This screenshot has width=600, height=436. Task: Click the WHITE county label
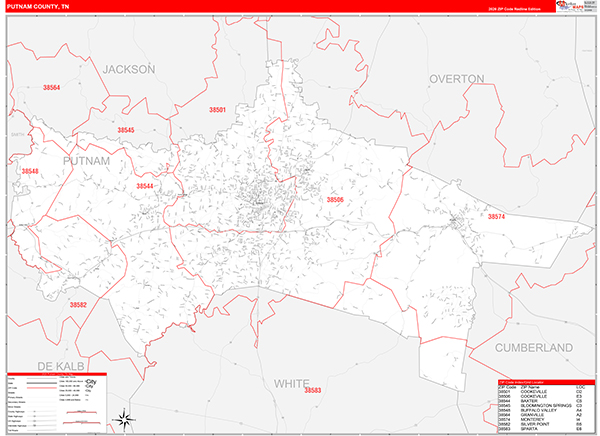(x=292, y=384)
